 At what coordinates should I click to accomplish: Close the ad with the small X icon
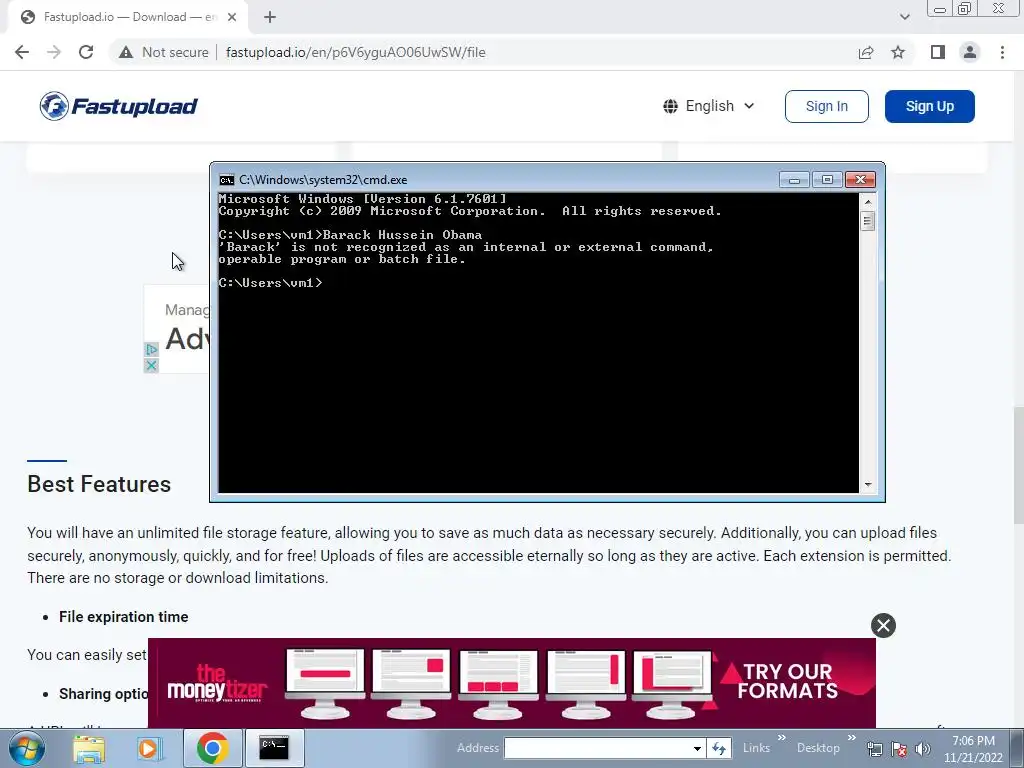(151, 366)
